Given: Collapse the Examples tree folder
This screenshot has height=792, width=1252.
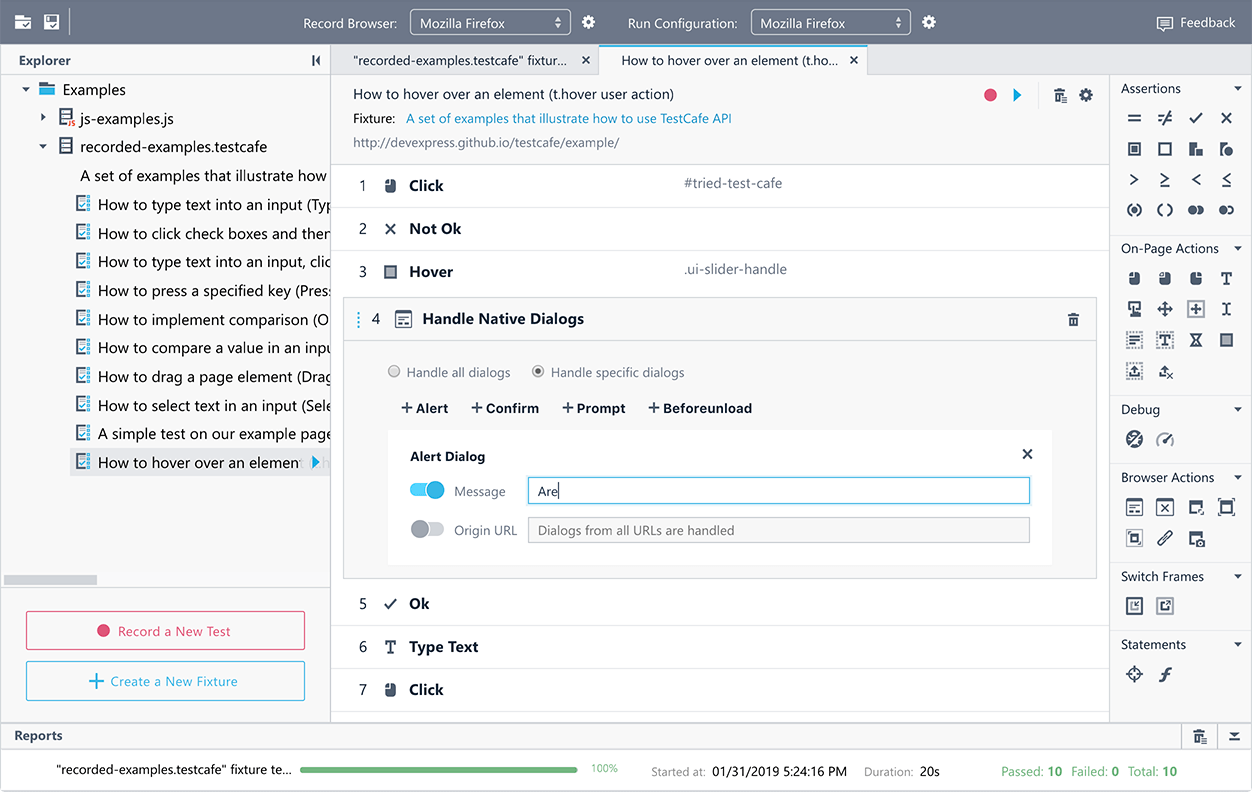Looking at the screenshot, I should pyautogui.click(x=26, y=90).
